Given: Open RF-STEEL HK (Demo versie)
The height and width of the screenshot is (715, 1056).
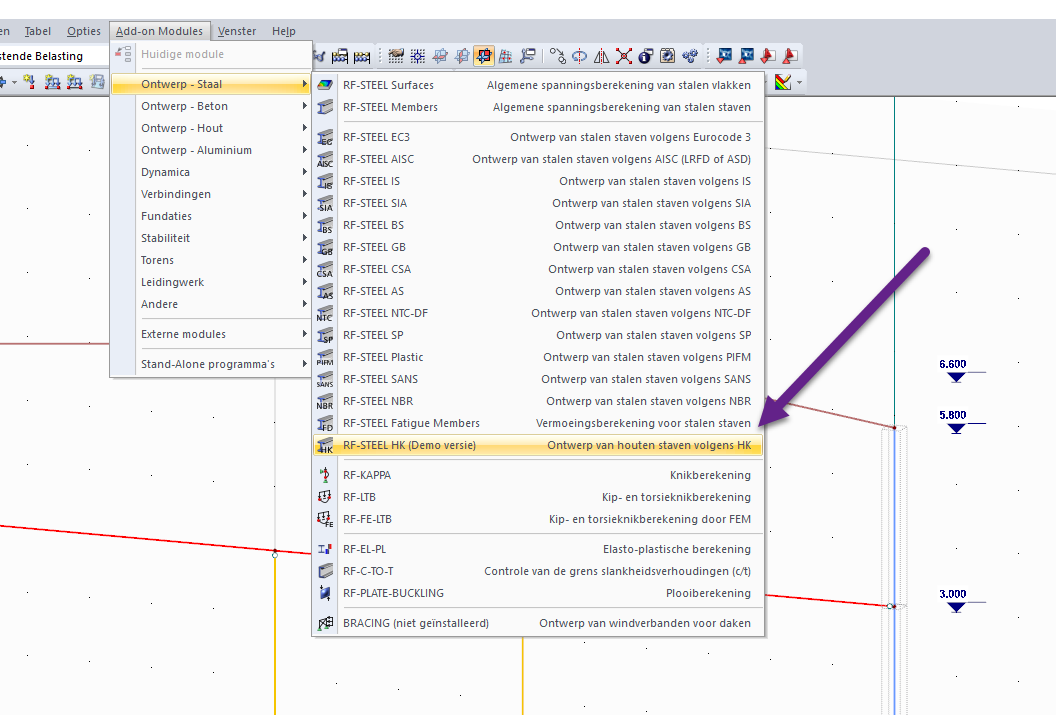Looking at the screenshot, I should click(538, 445).
